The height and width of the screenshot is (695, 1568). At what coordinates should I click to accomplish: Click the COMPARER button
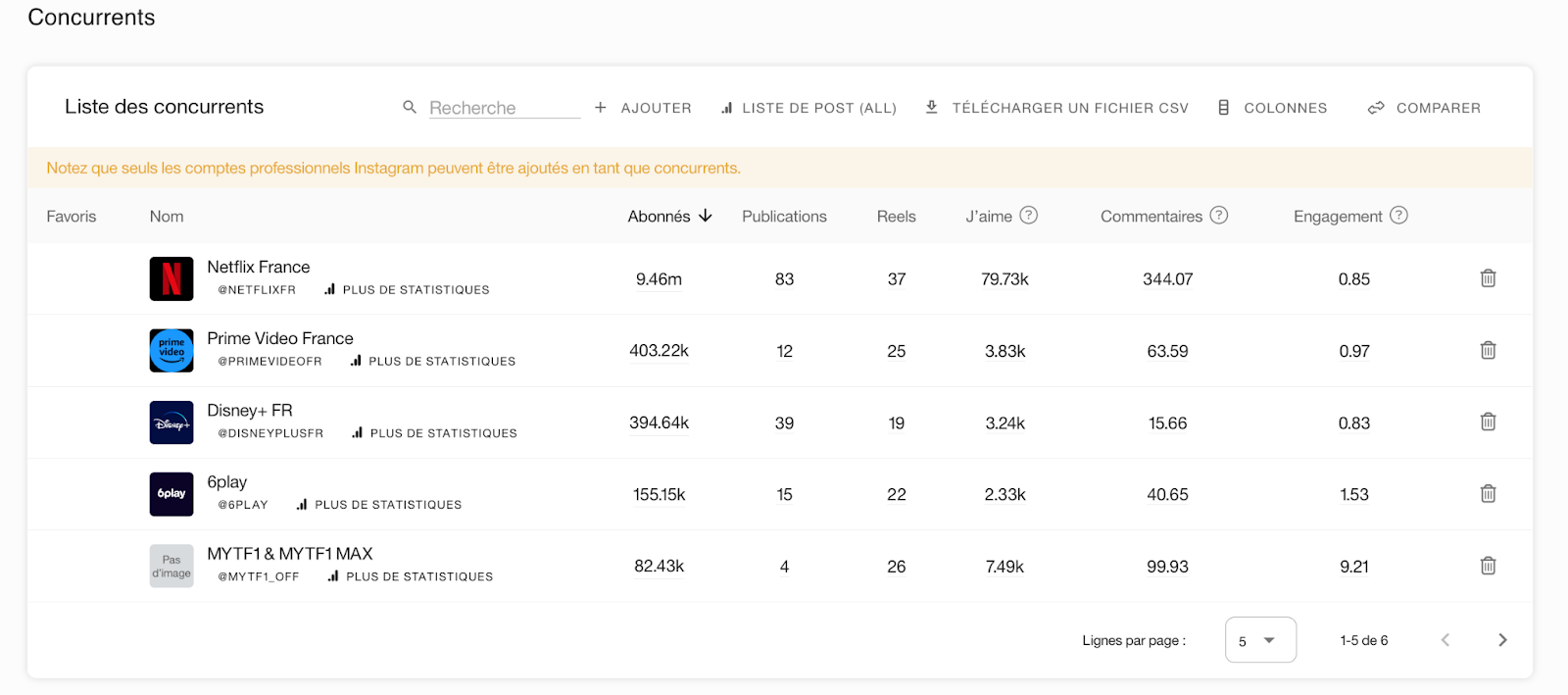[1424, 108]
